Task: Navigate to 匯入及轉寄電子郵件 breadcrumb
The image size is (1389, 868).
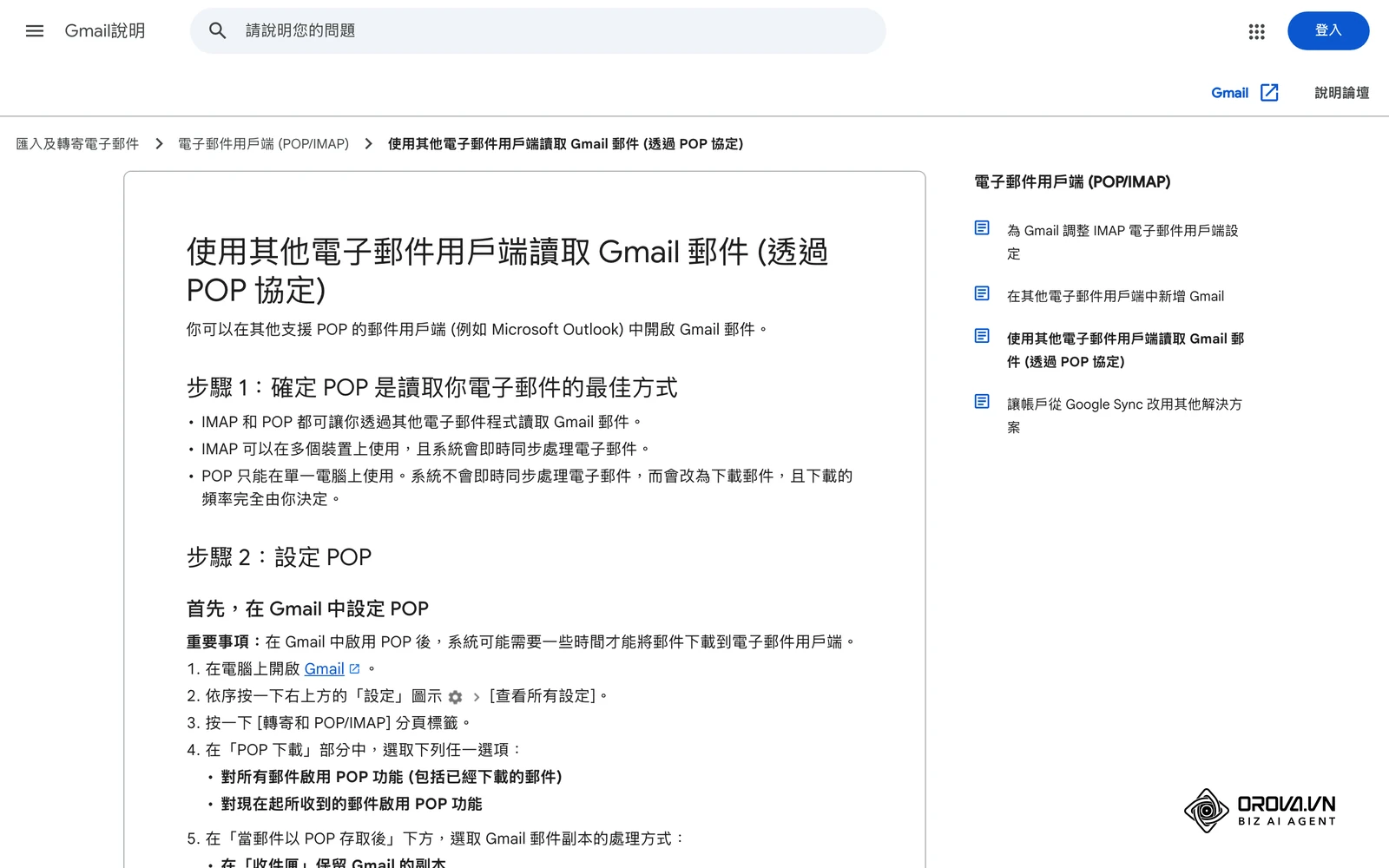Action: tap(77, 144)
